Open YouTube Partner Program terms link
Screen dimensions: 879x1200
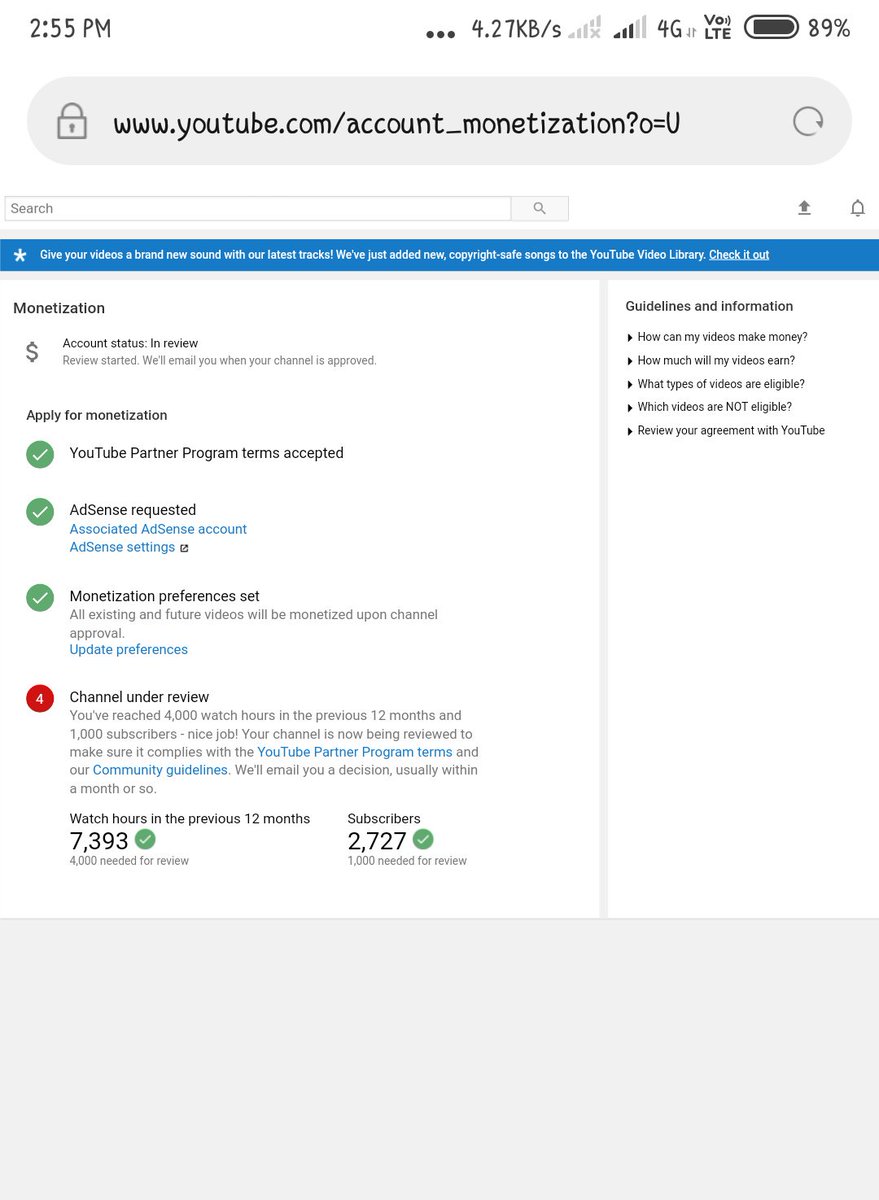tap(355, 752)
